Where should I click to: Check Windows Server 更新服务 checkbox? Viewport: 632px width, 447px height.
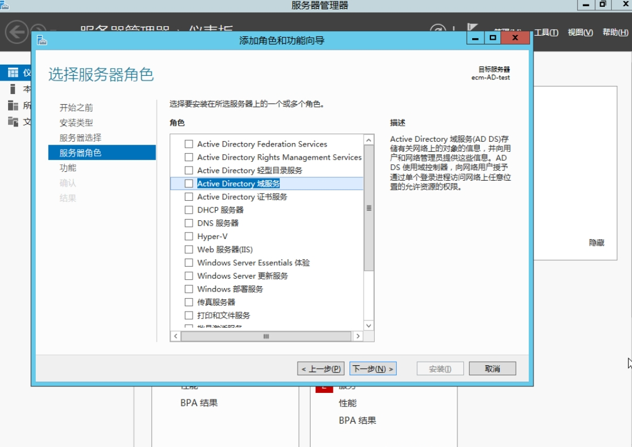[188, 276]
